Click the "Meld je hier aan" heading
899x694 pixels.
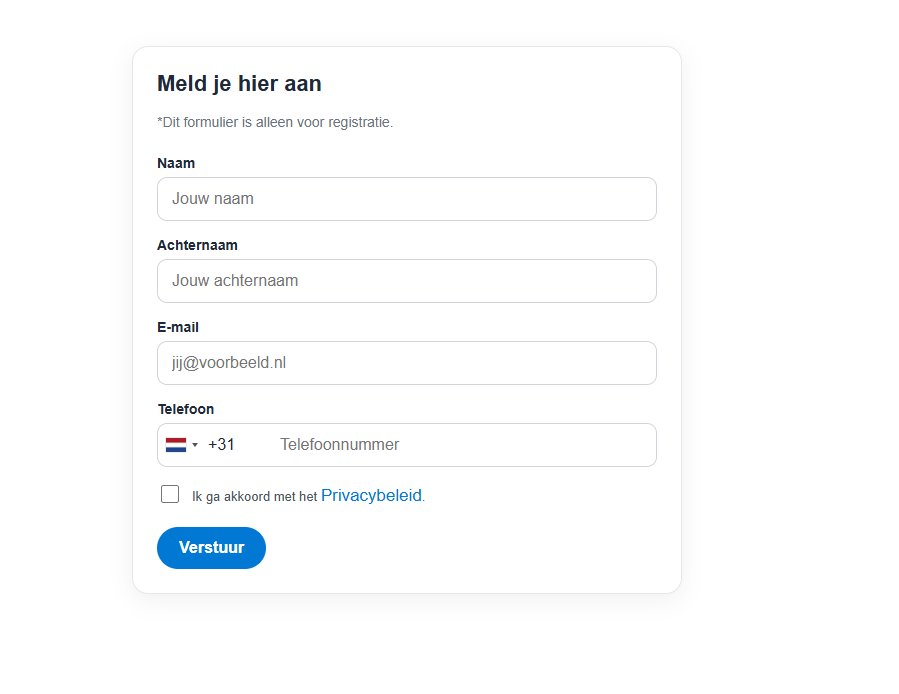click(x=239, y=84)
